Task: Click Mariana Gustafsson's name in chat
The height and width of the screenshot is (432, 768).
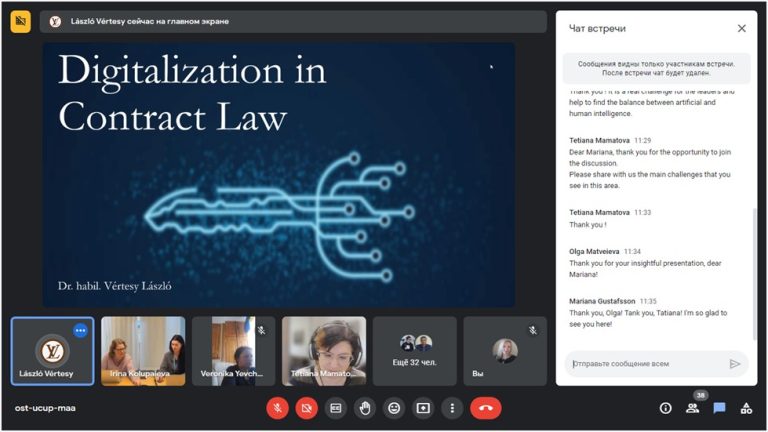Action: click(602, 301)
